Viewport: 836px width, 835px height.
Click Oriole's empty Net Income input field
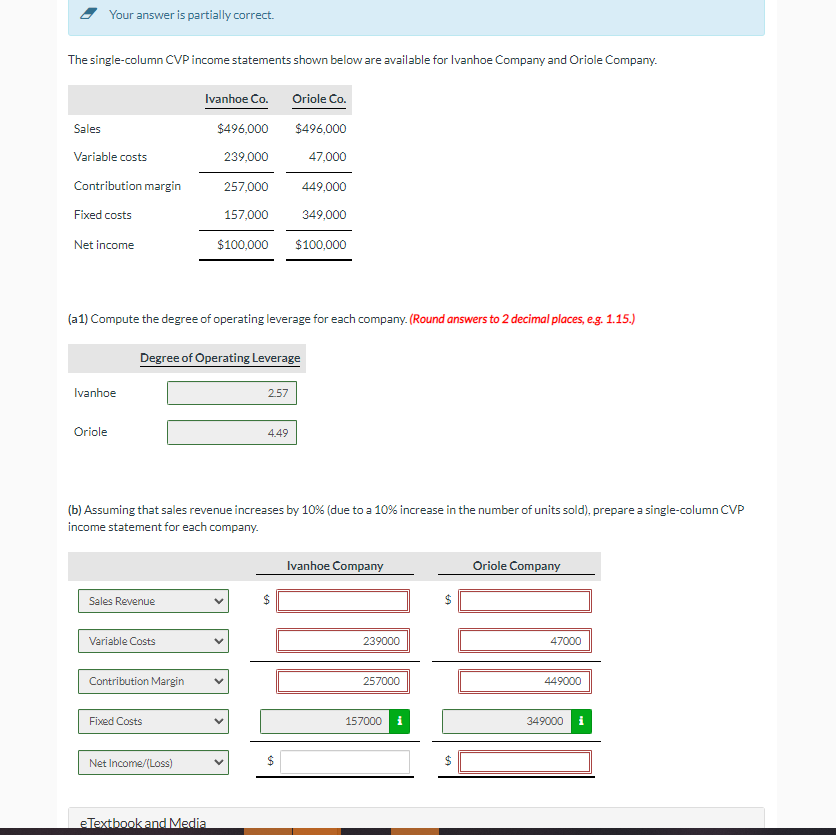coord(524,761)
